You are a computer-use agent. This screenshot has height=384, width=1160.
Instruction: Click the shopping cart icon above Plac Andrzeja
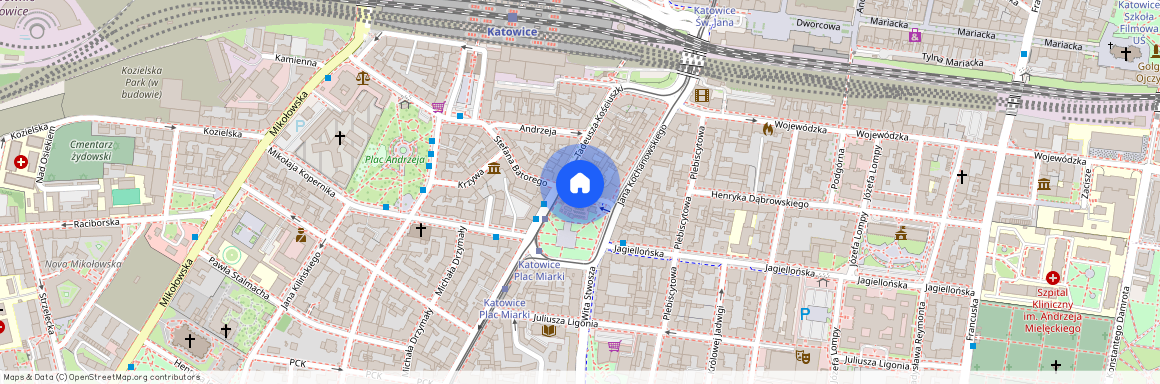[439, 107]
